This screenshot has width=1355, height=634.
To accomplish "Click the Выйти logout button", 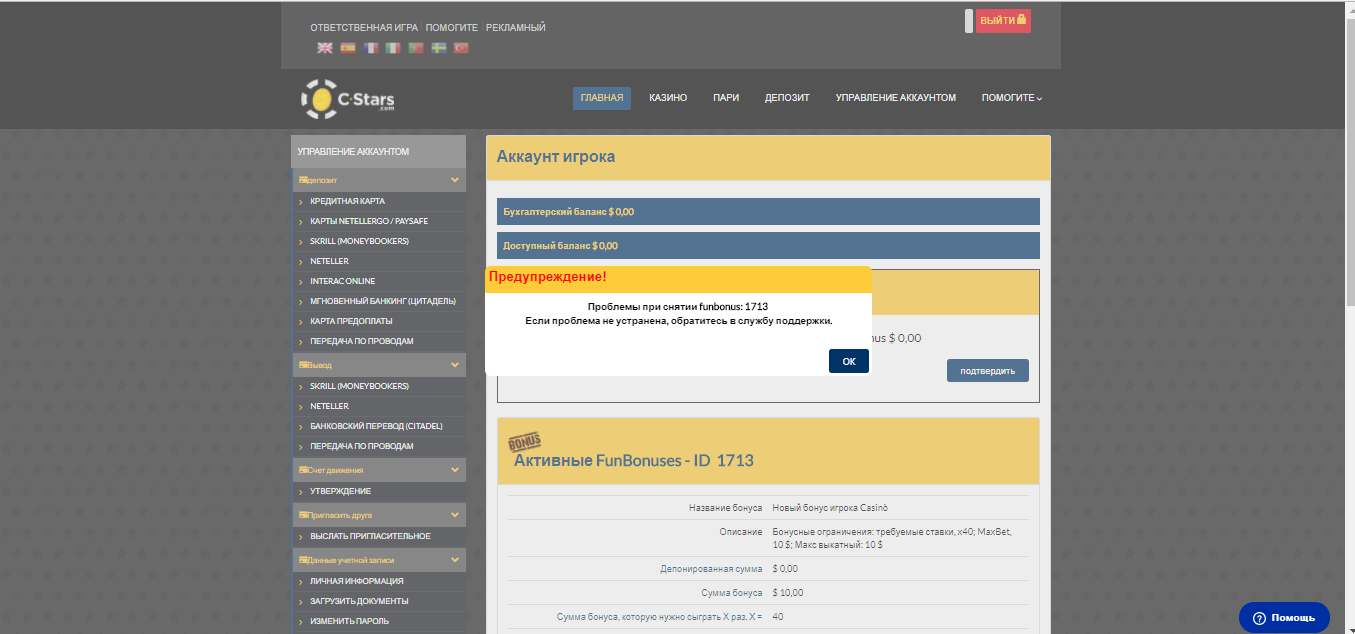I will tap(1002, 21).
